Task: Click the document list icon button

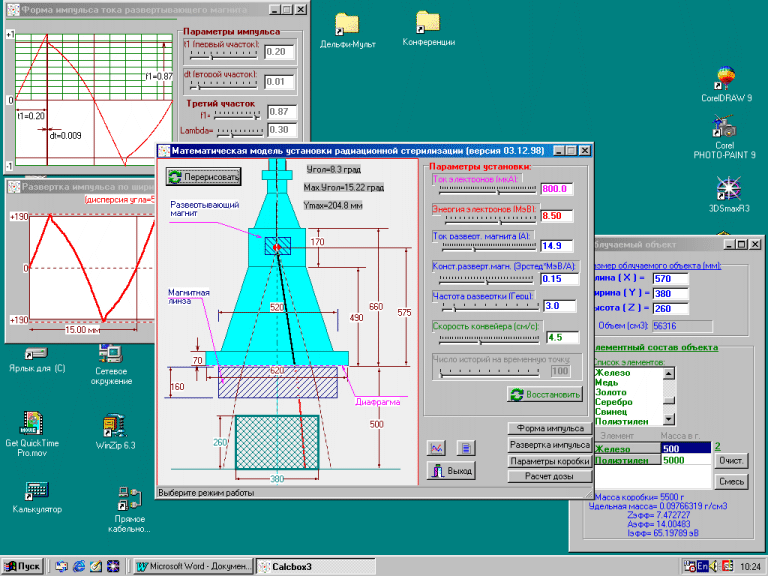Action: click(464, 448)
